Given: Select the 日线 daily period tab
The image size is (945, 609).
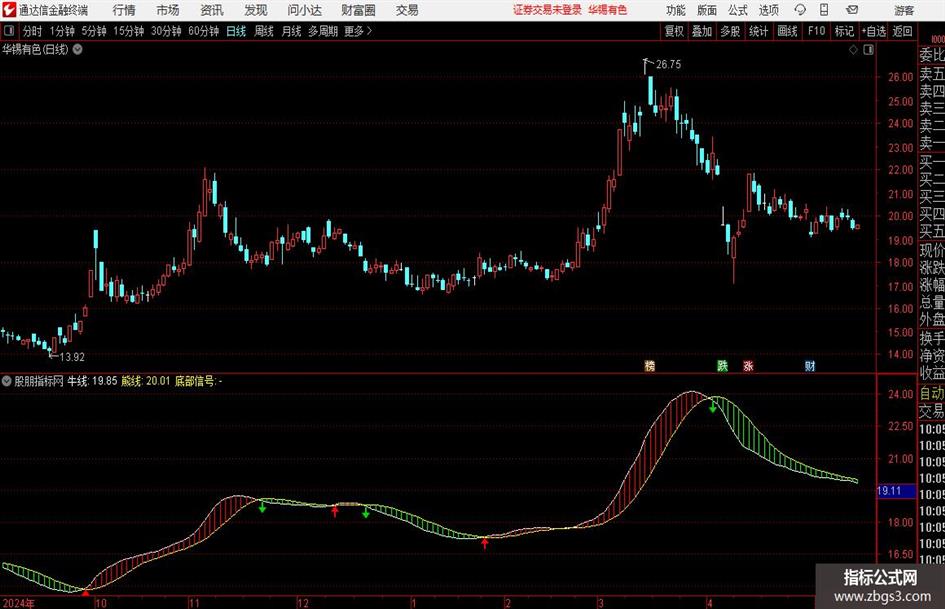Looking at the screenshot, I should click(x=236, y=31).
